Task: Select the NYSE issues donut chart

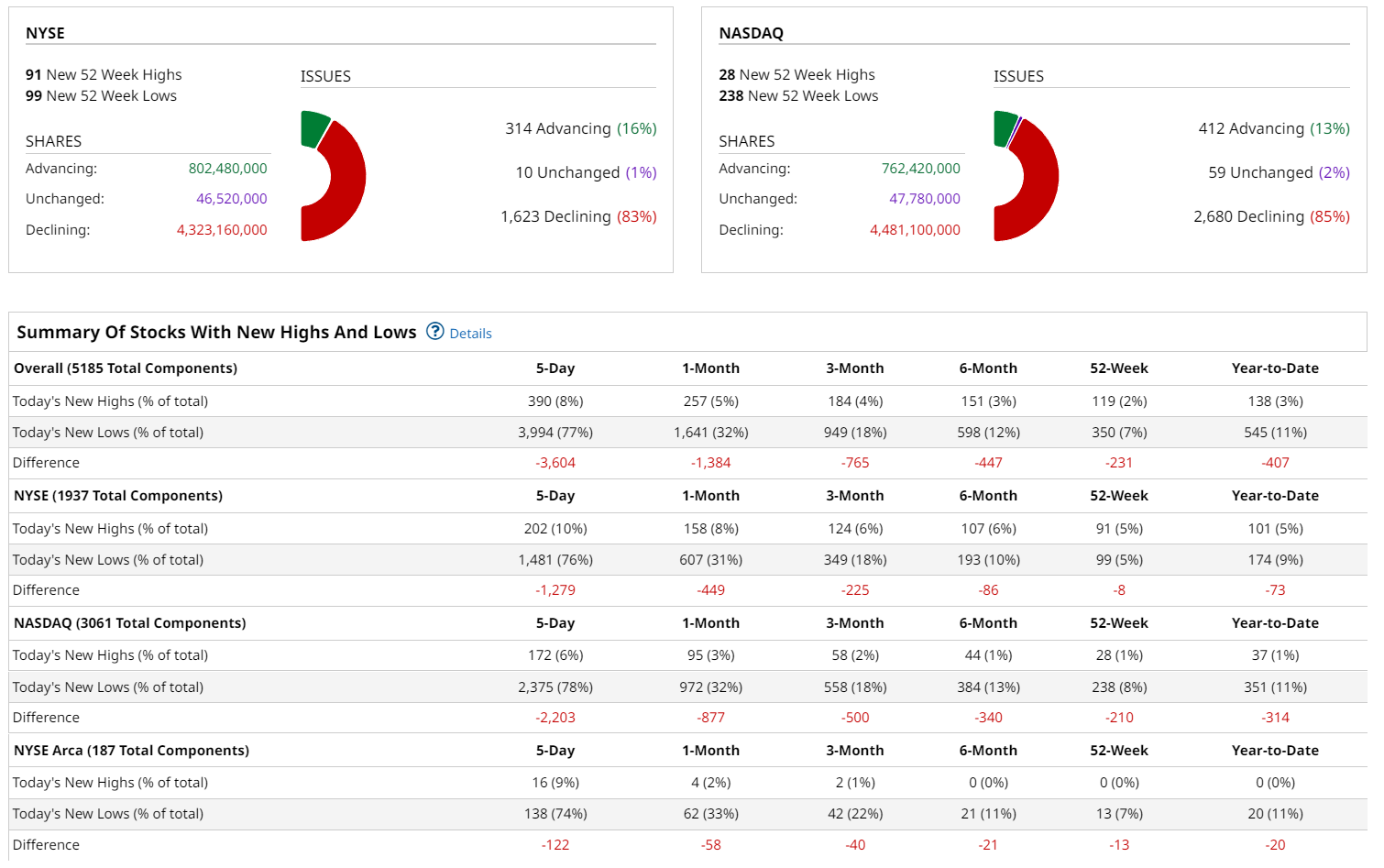Action: coord(334,176)
